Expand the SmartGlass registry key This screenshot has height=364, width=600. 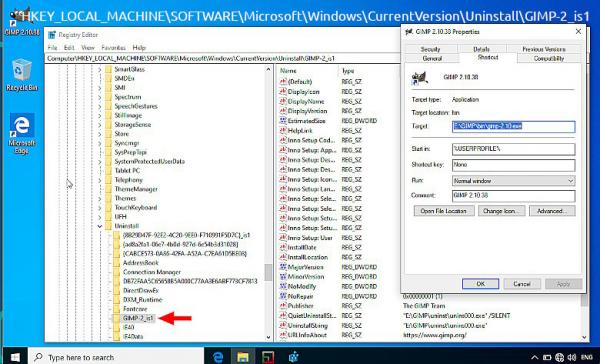coord(99,69)
